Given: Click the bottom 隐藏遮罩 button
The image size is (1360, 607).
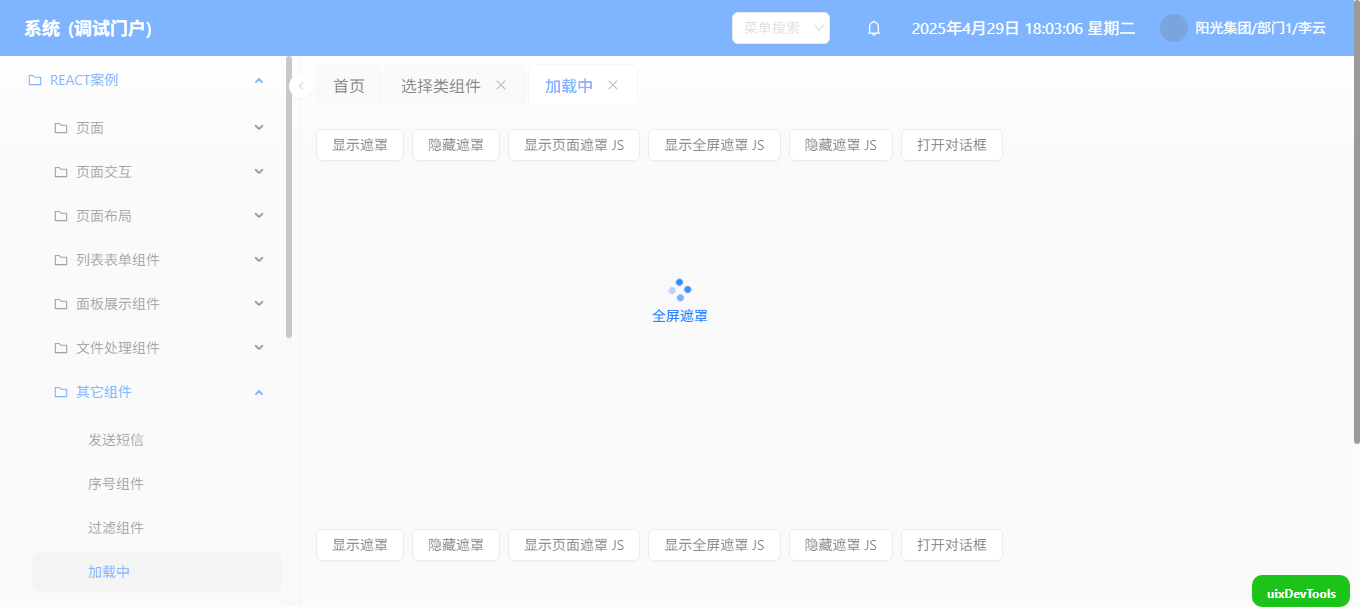Looking at the screenshot, I should pyautogui.click(x=456, y=545).
